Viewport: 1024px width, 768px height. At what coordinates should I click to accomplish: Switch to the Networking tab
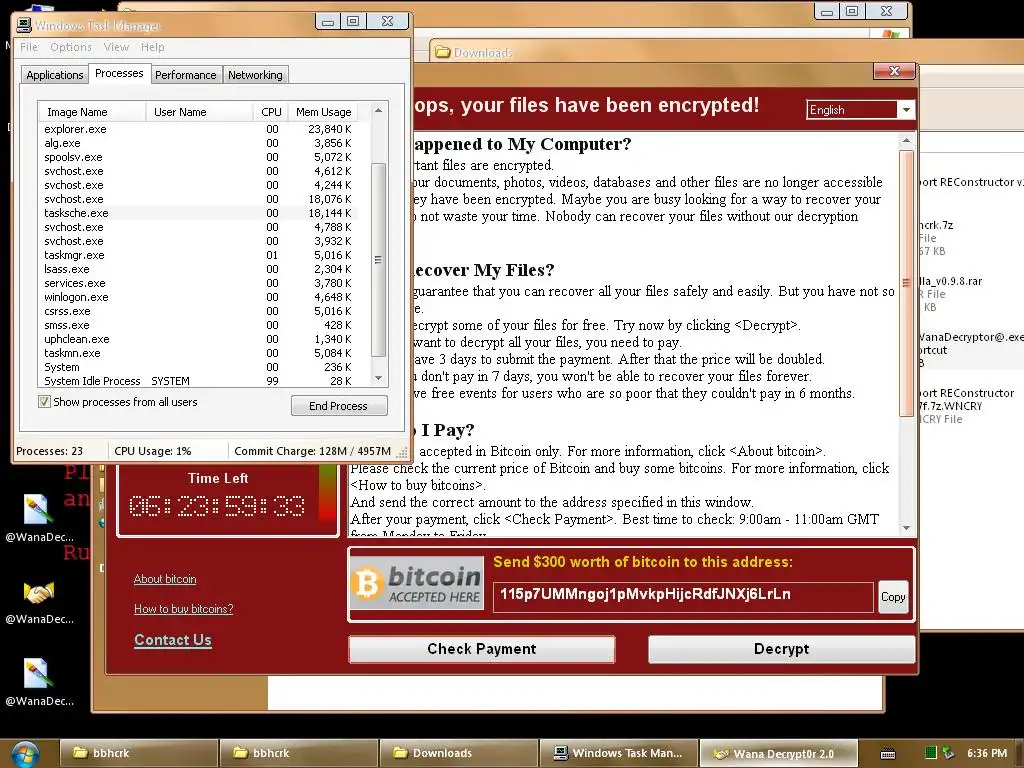pyautogui.click(x=255, y=75)
